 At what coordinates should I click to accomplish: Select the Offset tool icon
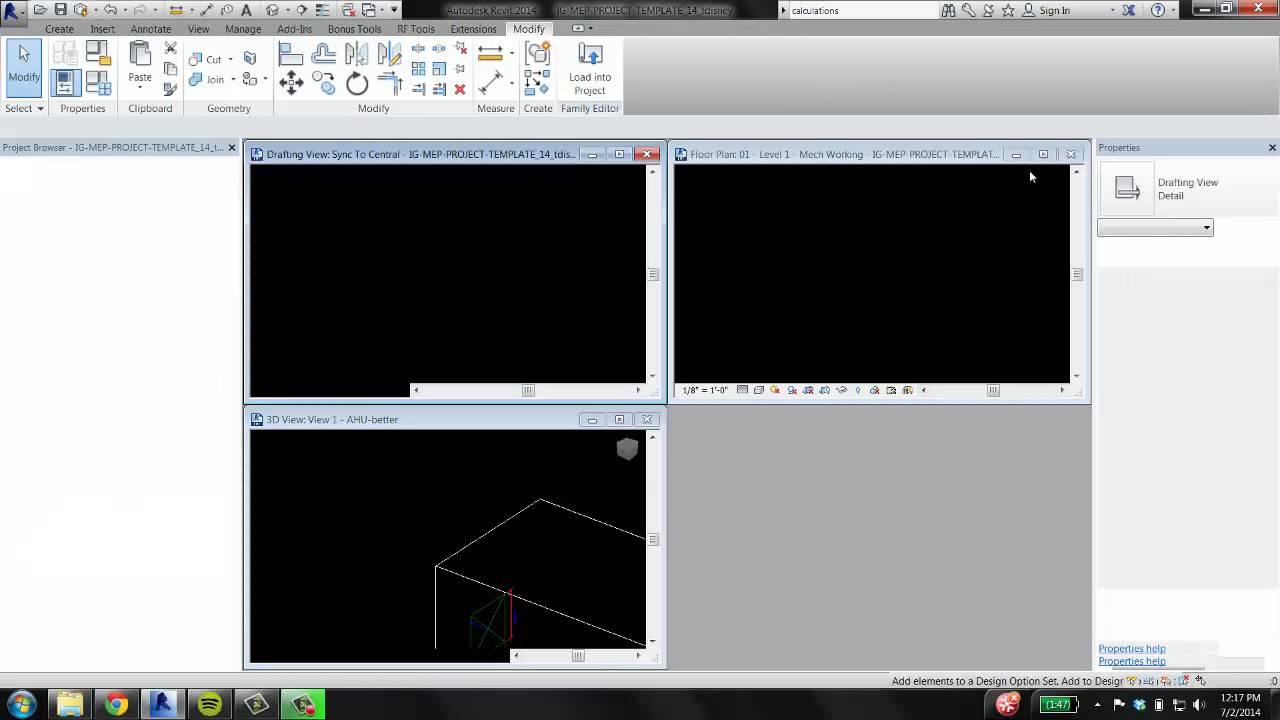coord(324,53)
